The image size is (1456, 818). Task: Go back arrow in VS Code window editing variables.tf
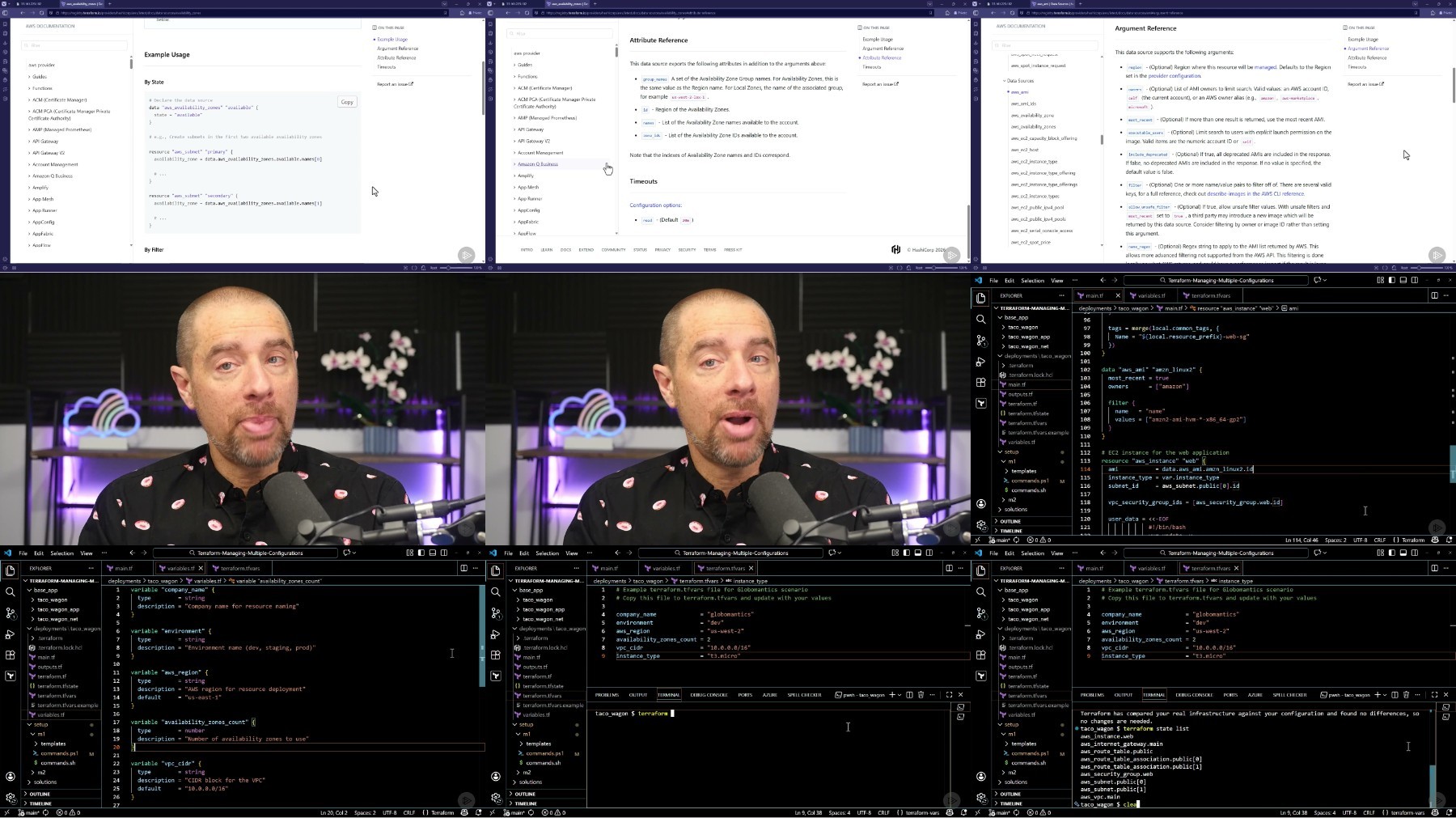pos(132,553)
